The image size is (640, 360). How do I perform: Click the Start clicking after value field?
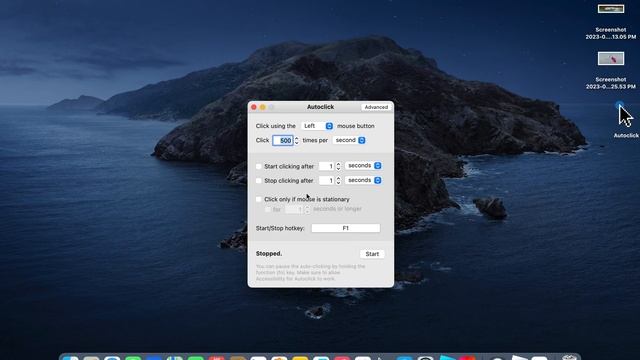click(x=327, y=166)
